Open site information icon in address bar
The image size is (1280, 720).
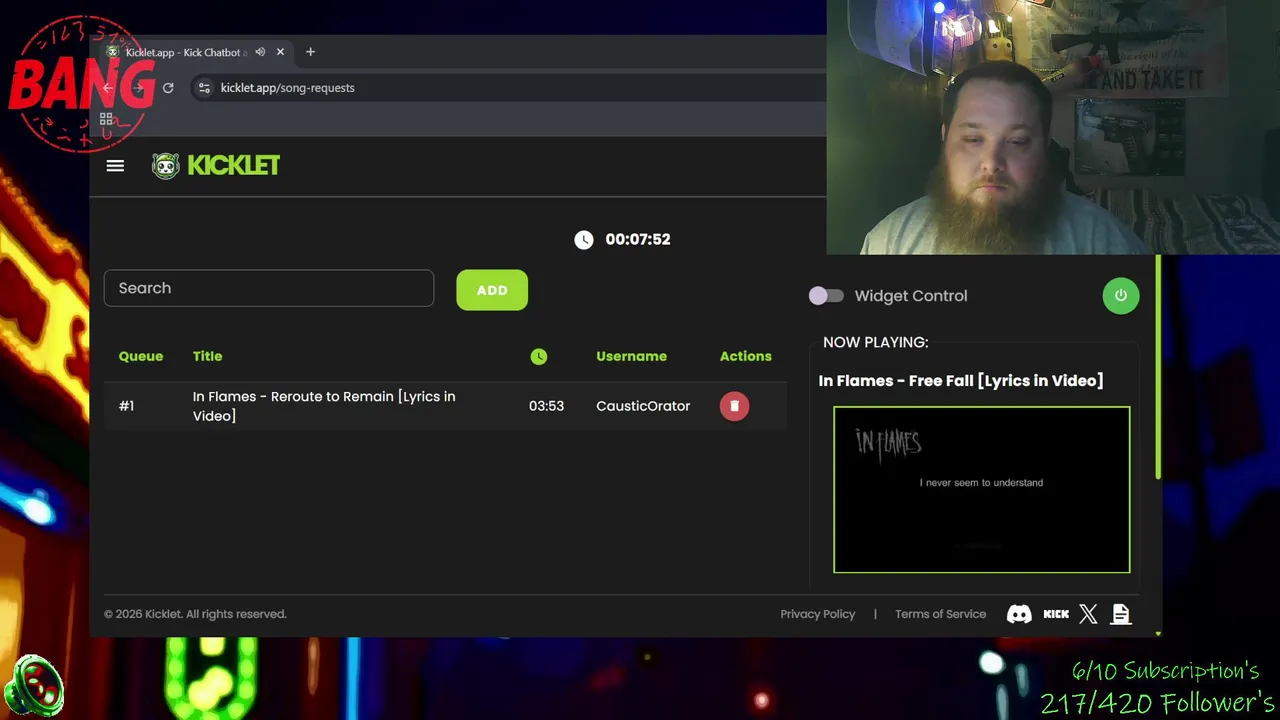click(x=204, y=88)
